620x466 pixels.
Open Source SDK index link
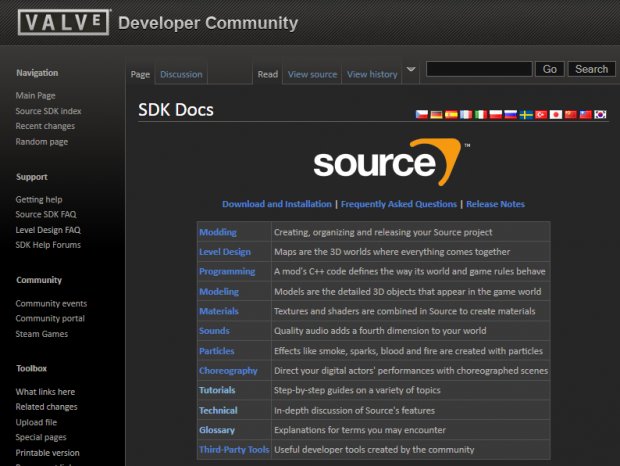pos(48,111)
